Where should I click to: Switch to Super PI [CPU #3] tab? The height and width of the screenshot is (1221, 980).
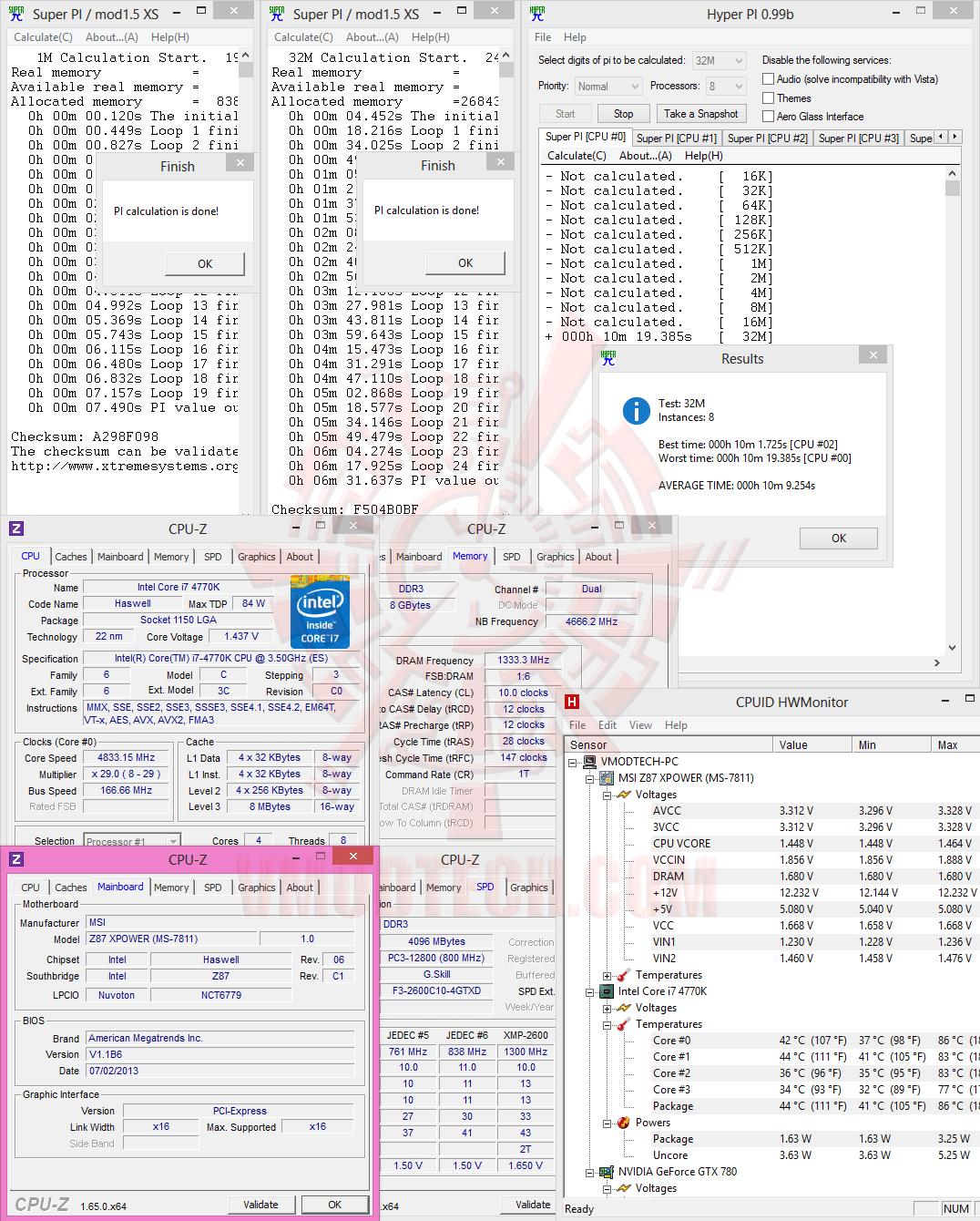click(x=859, y=139)
